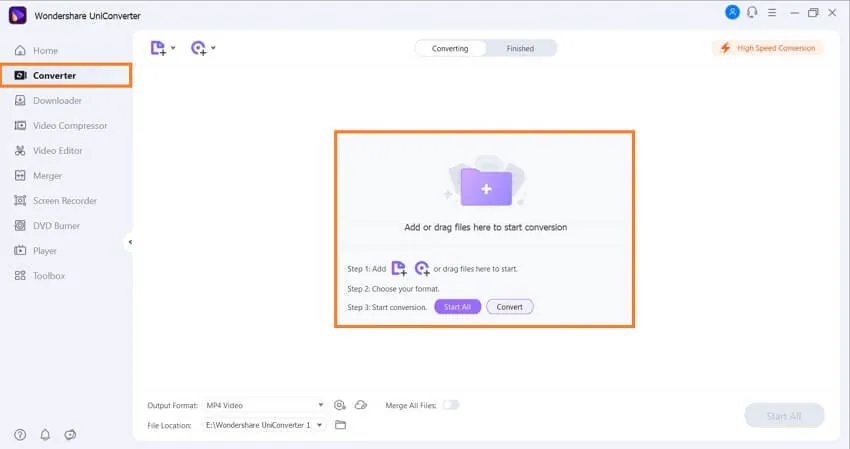Image resolution: width=850 pixels, height=449 pixels.
Task: Click 'Add or drag files here' text
Action: tap(486, 227)
